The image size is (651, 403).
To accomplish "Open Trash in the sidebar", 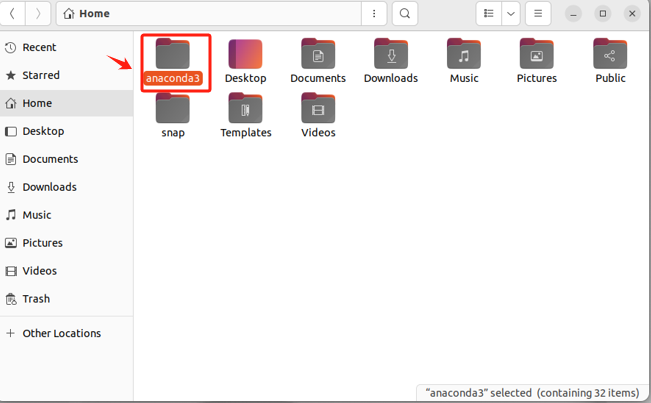I will [66, 299].
